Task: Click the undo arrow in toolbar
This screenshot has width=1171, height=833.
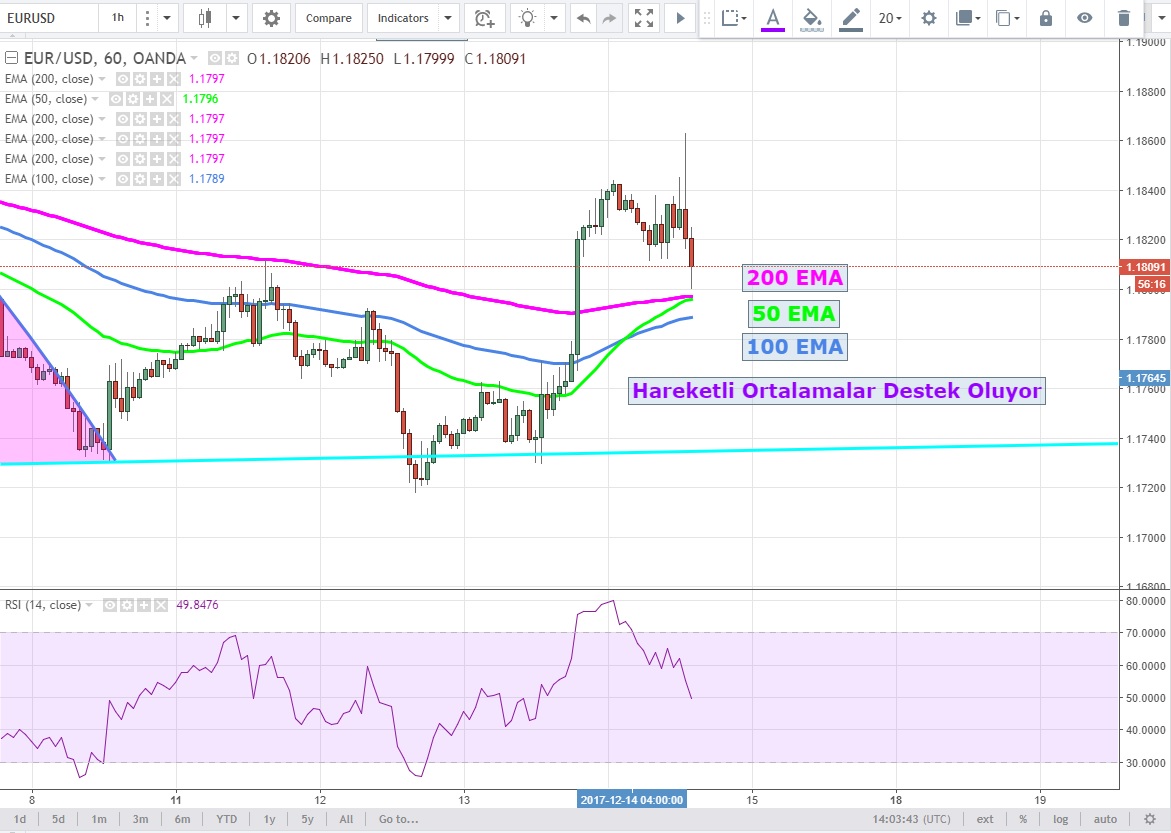Action: (583, 18)
